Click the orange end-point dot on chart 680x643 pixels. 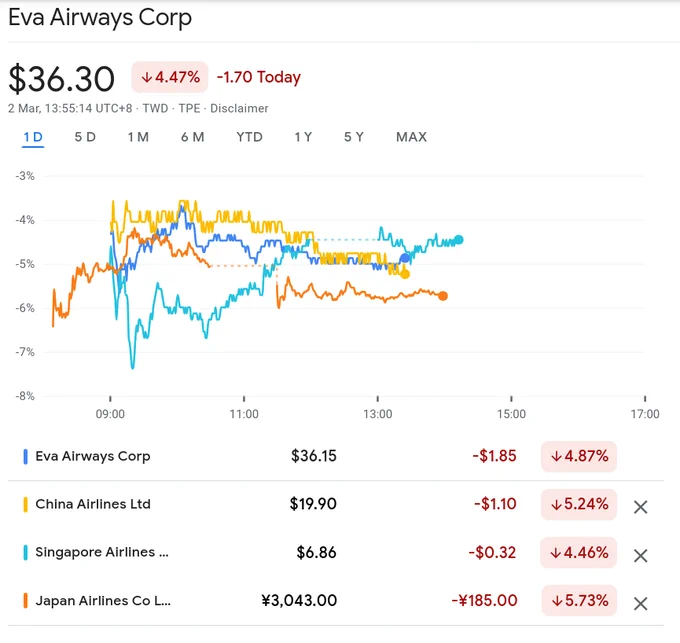443,296
